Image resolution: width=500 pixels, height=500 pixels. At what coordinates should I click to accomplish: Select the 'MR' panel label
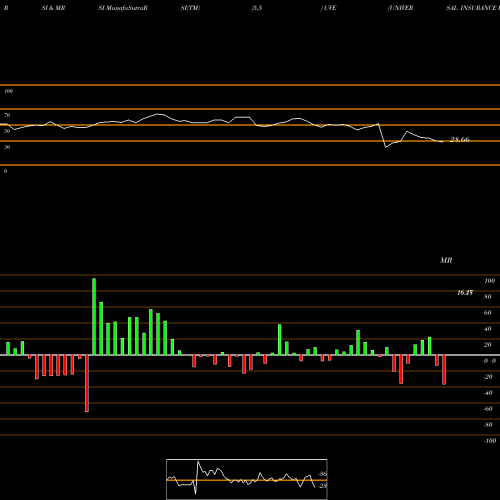point(446,260)
